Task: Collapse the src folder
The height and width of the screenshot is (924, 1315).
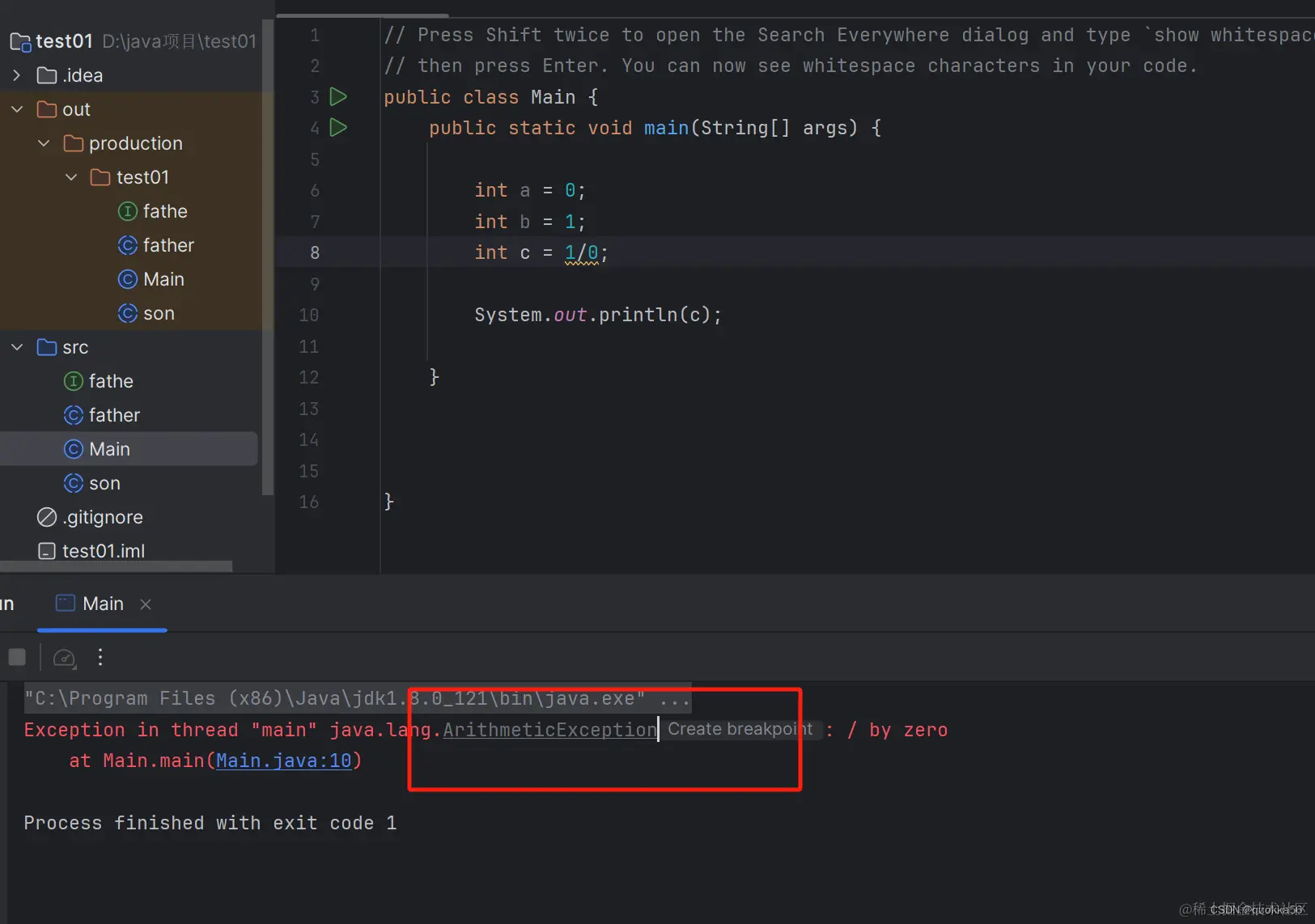Action: pos(16,347)
